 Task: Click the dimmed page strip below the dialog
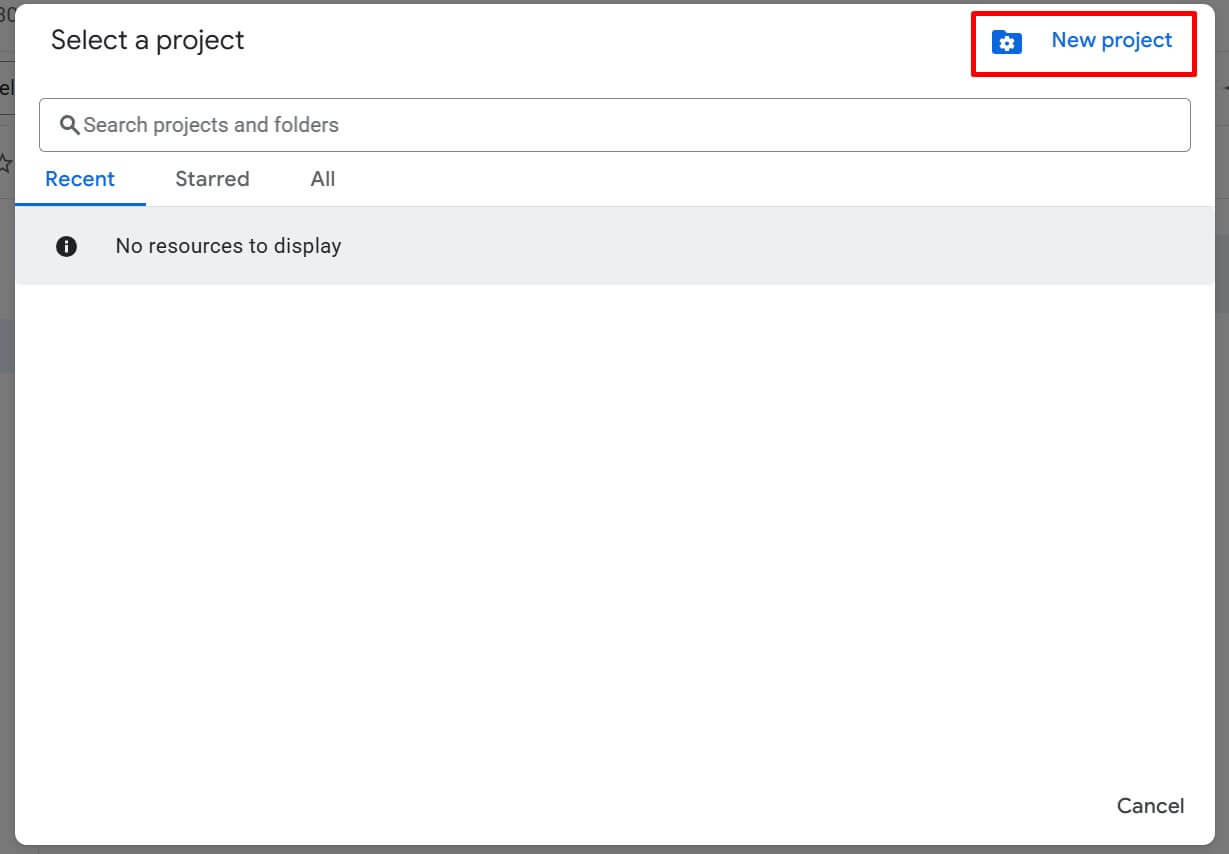tap(614, 849)
